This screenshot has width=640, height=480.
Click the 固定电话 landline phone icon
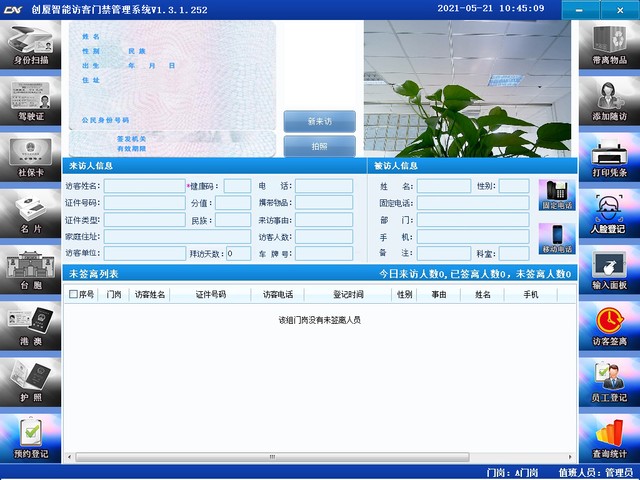(x=557, y=194)
